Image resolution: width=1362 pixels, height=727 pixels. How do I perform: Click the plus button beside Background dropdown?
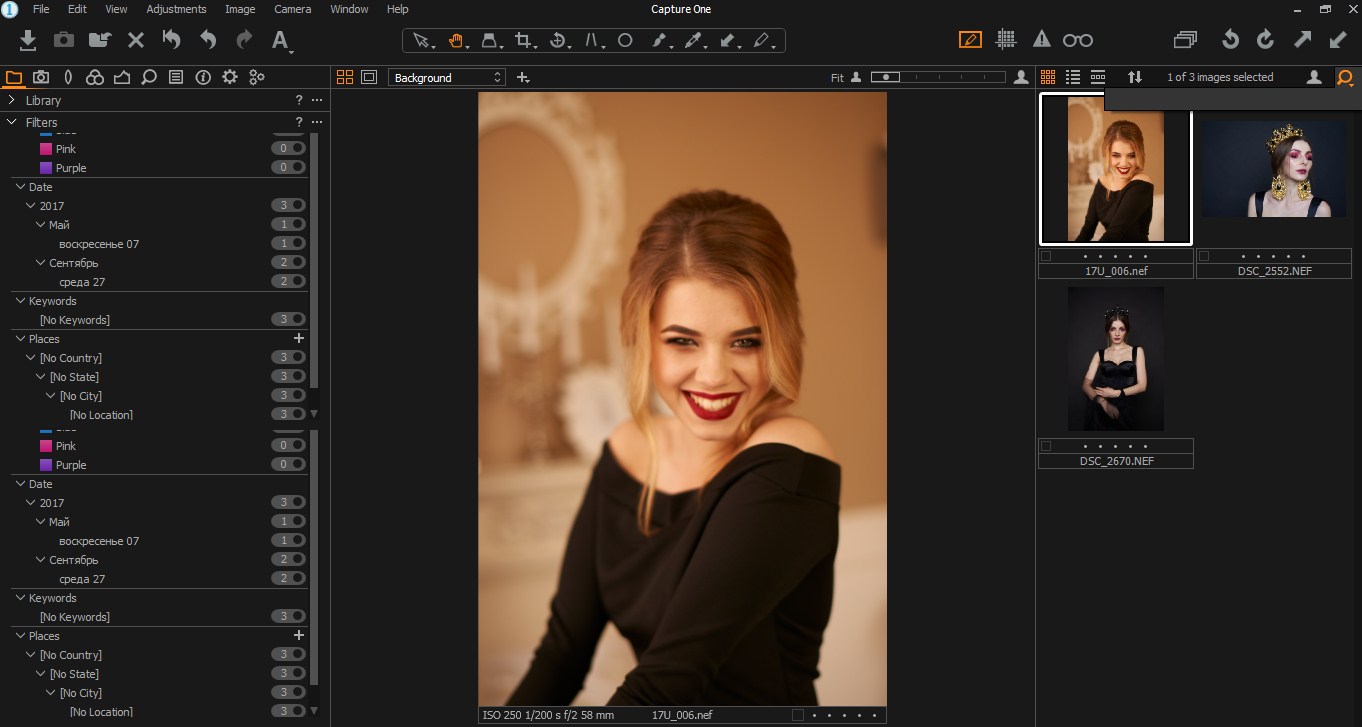point(523,77)
